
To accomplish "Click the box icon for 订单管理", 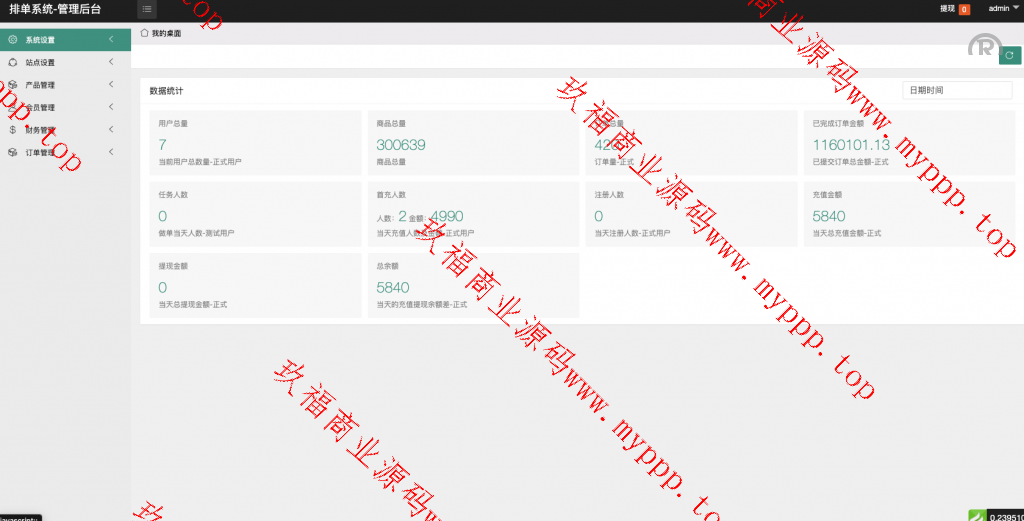I will [x=12, y=152].
